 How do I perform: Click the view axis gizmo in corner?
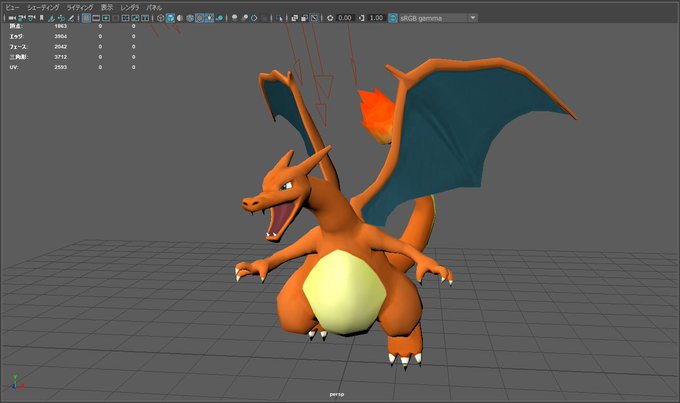pos(16,382)
